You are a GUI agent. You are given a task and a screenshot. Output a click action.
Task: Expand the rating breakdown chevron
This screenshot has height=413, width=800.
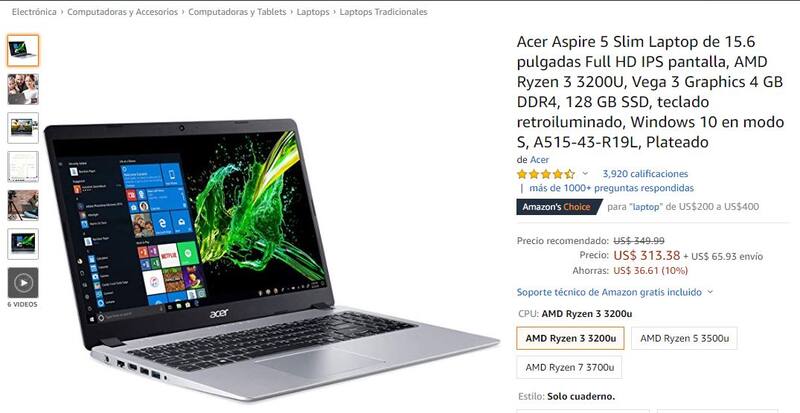click(585, 174)
